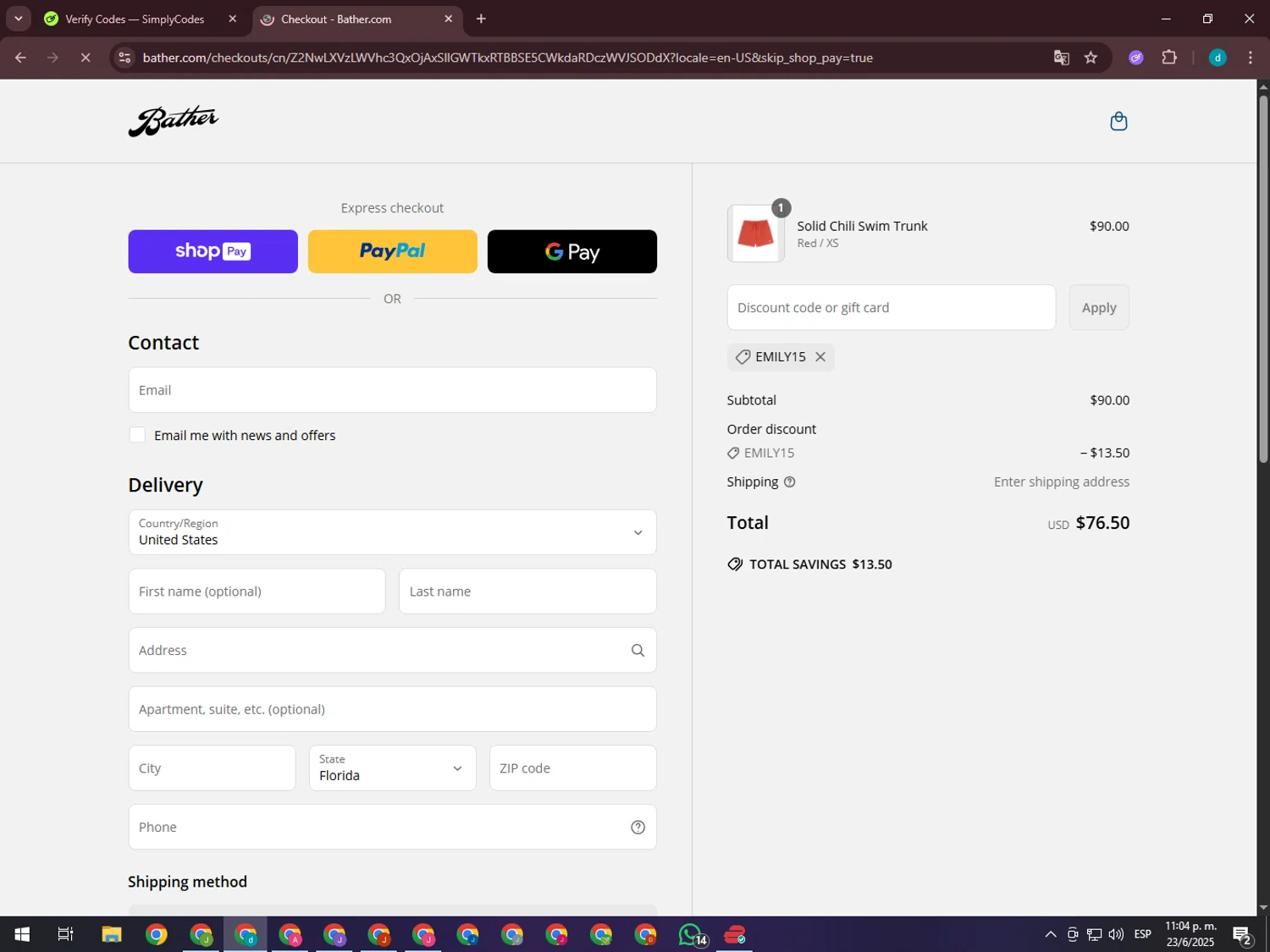Click the Discount code or gift card field
Image resolution: width=1270 pixels, height=952 pixels.
891,307
